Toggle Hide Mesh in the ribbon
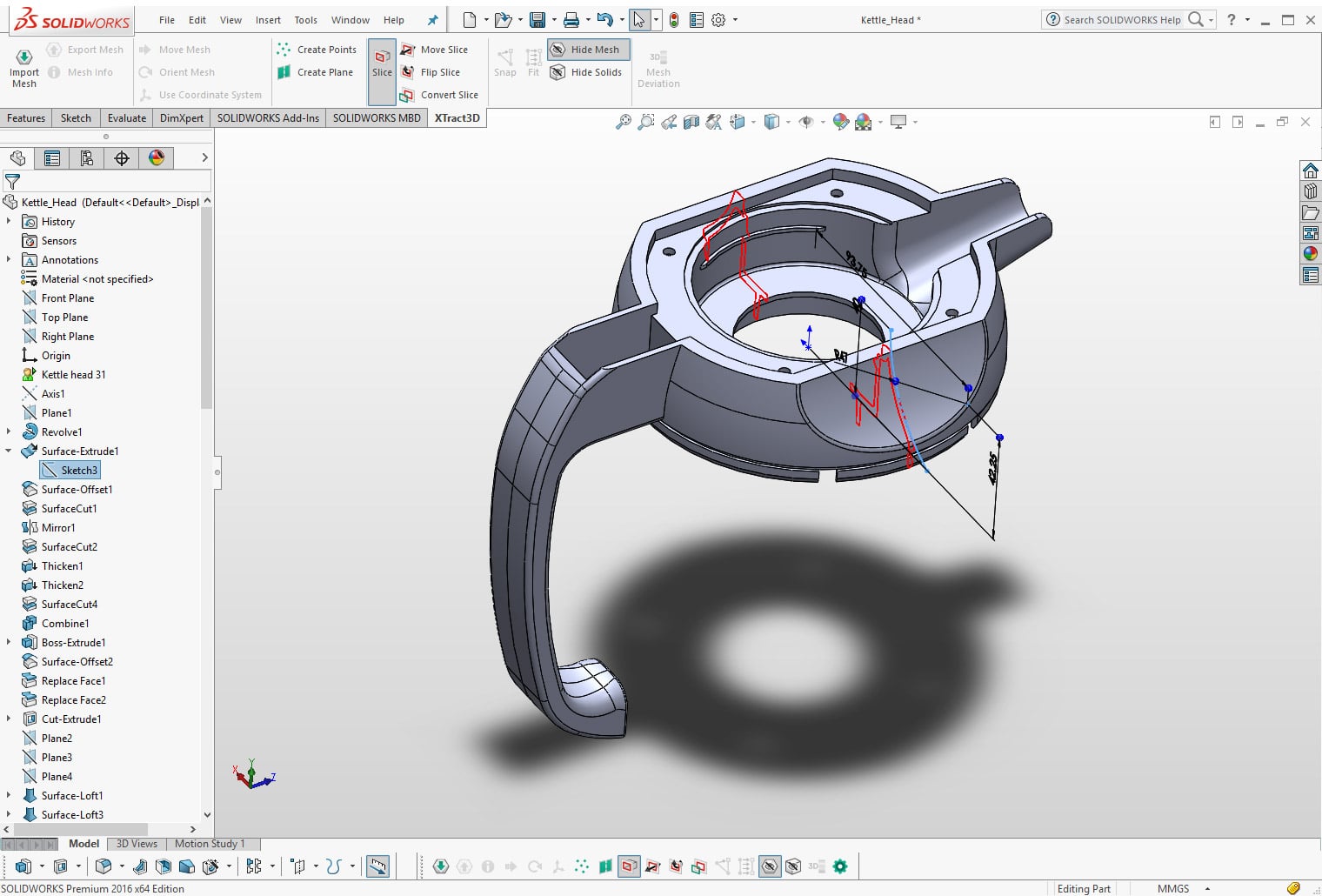Viewport: 1322px width, 896px height. tap(588, 49)
